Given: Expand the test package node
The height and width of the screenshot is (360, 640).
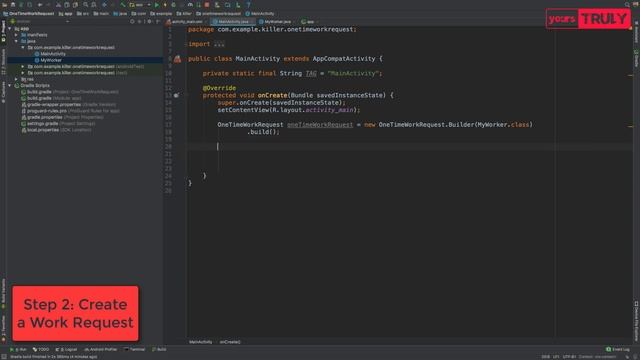Looking at the screenshot, I should pyautogui.click(x=23, y=73).
